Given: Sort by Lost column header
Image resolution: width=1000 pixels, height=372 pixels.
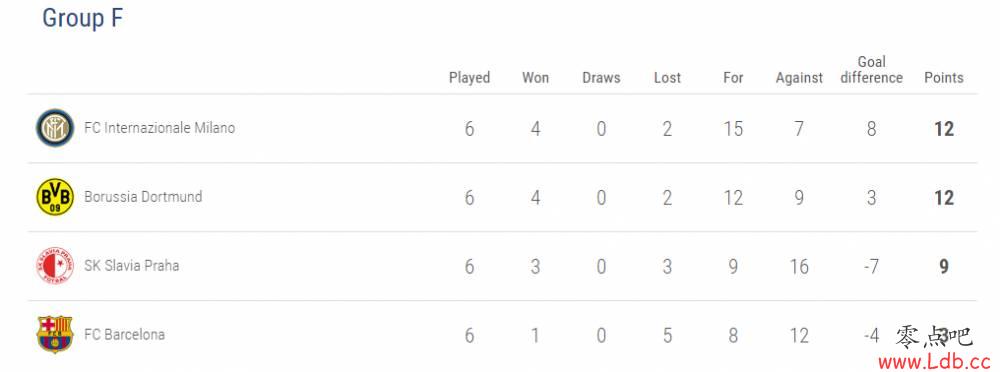Looking at the screenshot, I should (668, 78).
